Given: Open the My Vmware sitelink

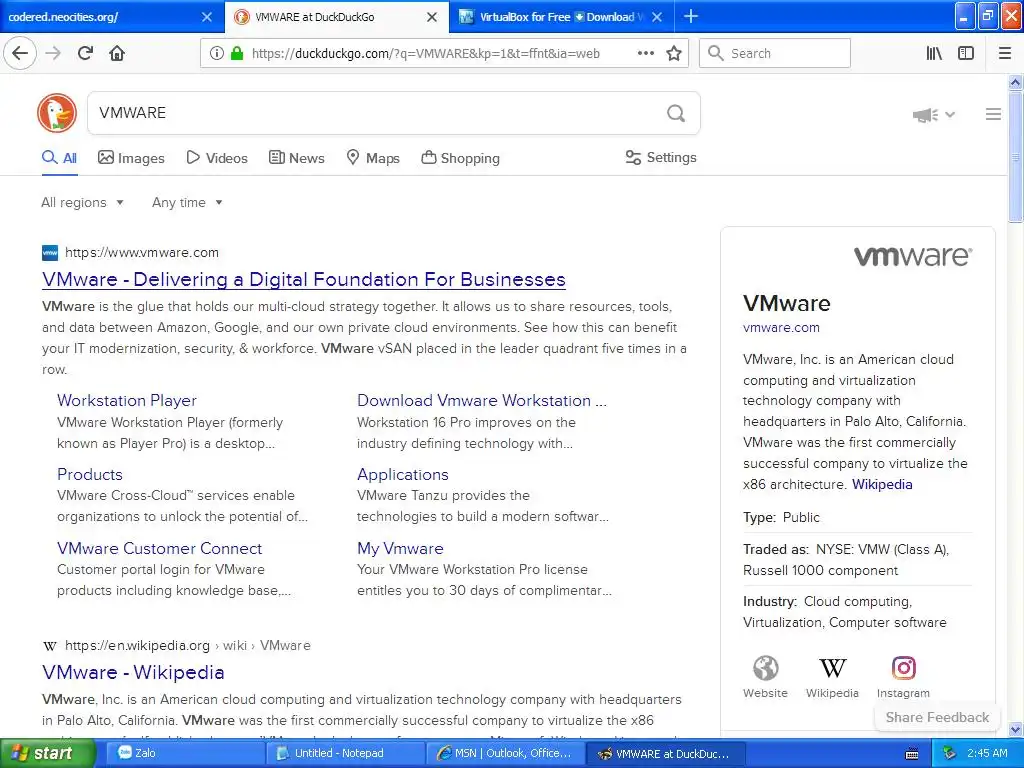Looking at the screenshot, I should coord(400,548).
